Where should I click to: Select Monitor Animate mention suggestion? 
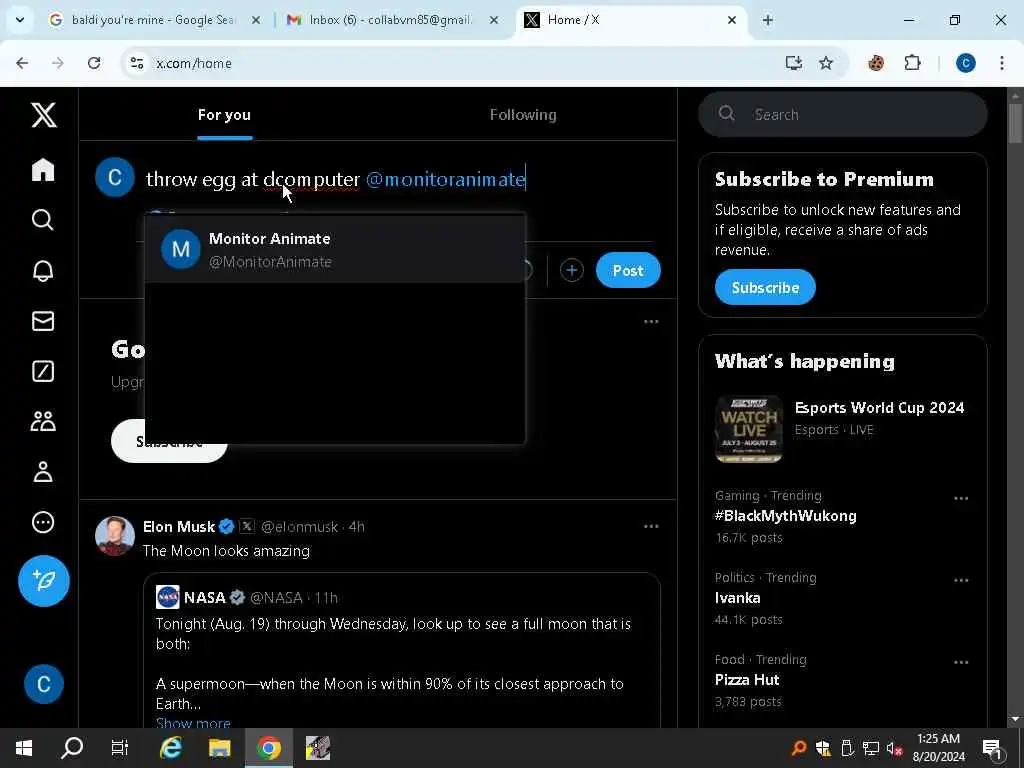(x=334, y=249)
